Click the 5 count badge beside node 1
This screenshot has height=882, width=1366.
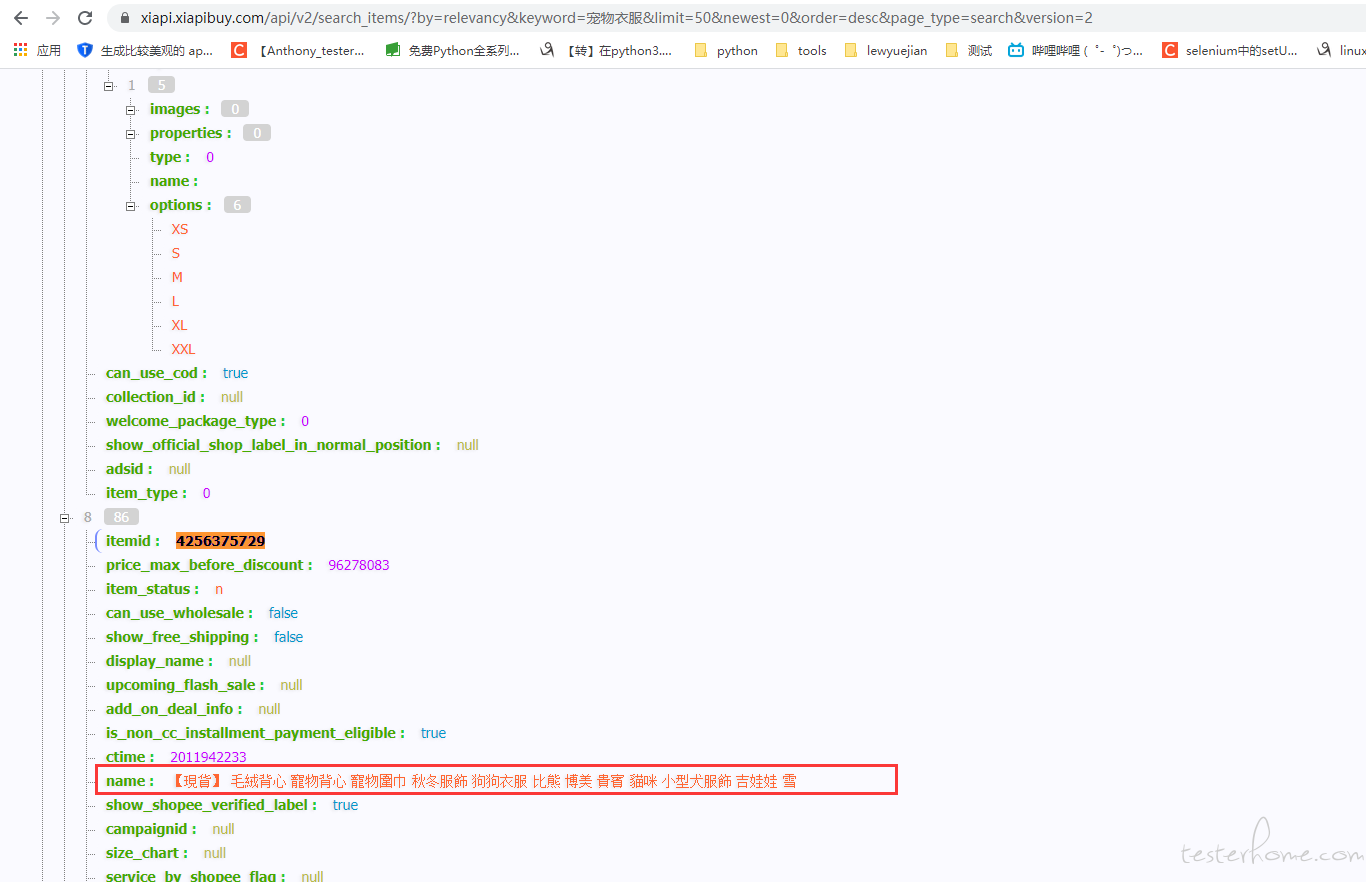(x=161, y=85)
